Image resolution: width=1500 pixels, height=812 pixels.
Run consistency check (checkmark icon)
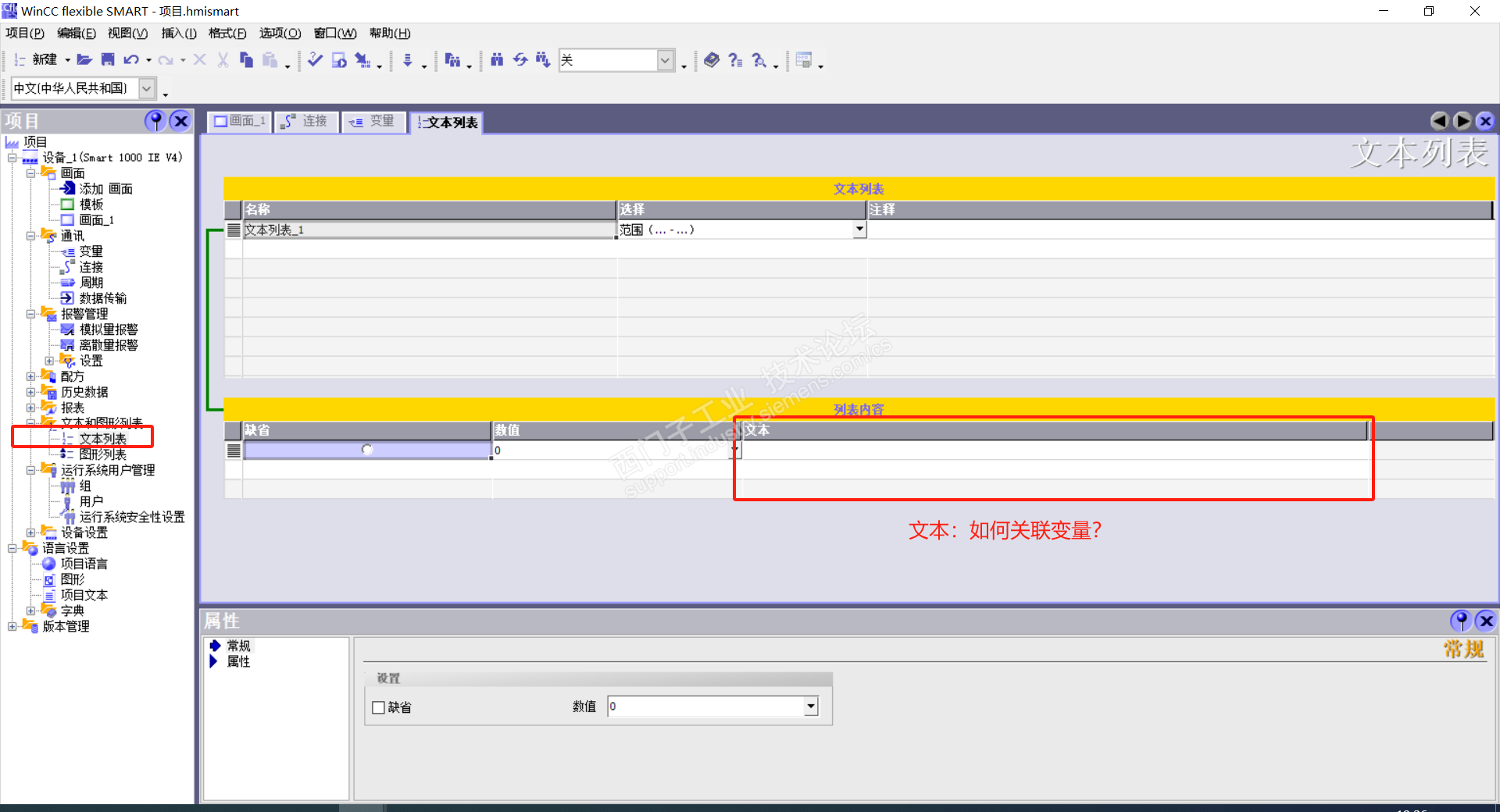click(x=316, y=60)
